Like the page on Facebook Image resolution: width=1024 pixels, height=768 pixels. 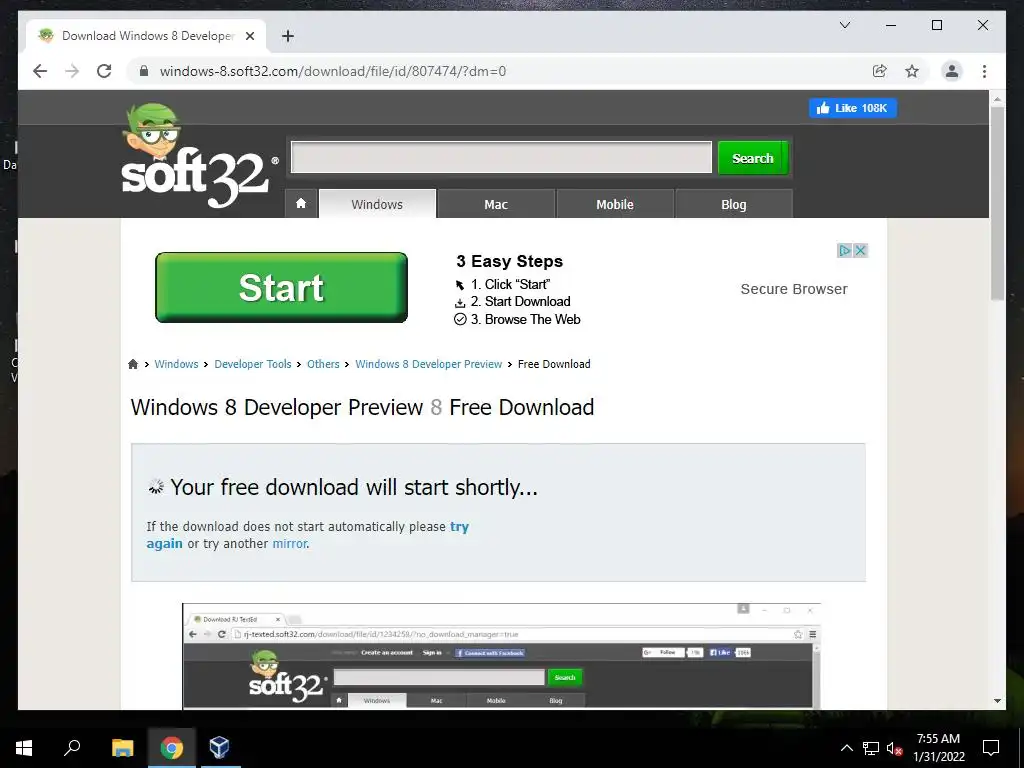point(852,108)
